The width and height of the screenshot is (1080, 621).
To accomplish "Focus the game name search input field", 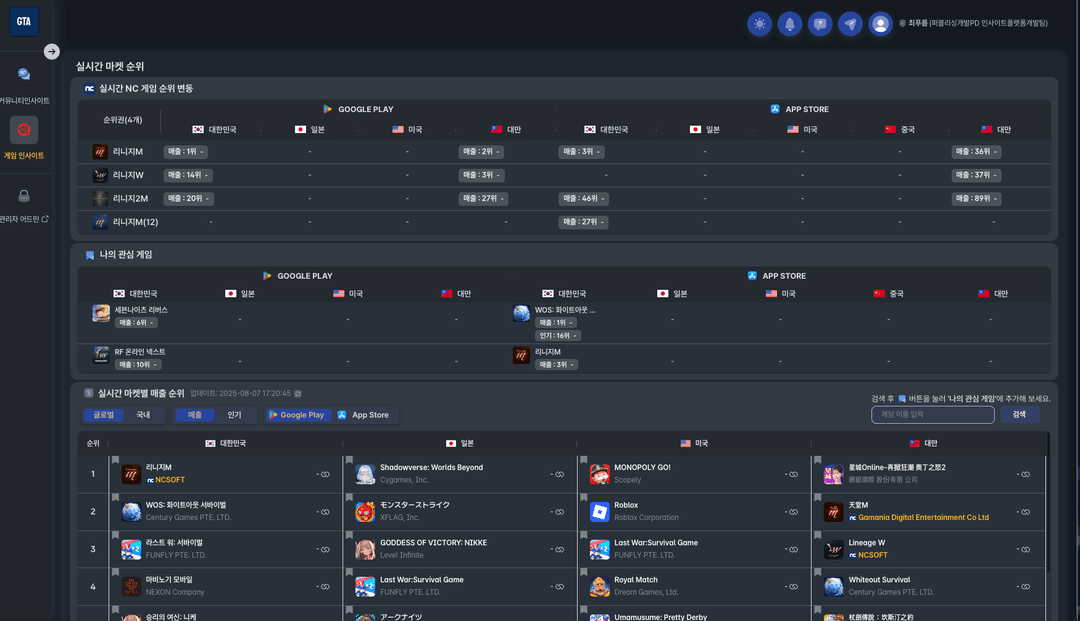I will (x=932, y=414).
